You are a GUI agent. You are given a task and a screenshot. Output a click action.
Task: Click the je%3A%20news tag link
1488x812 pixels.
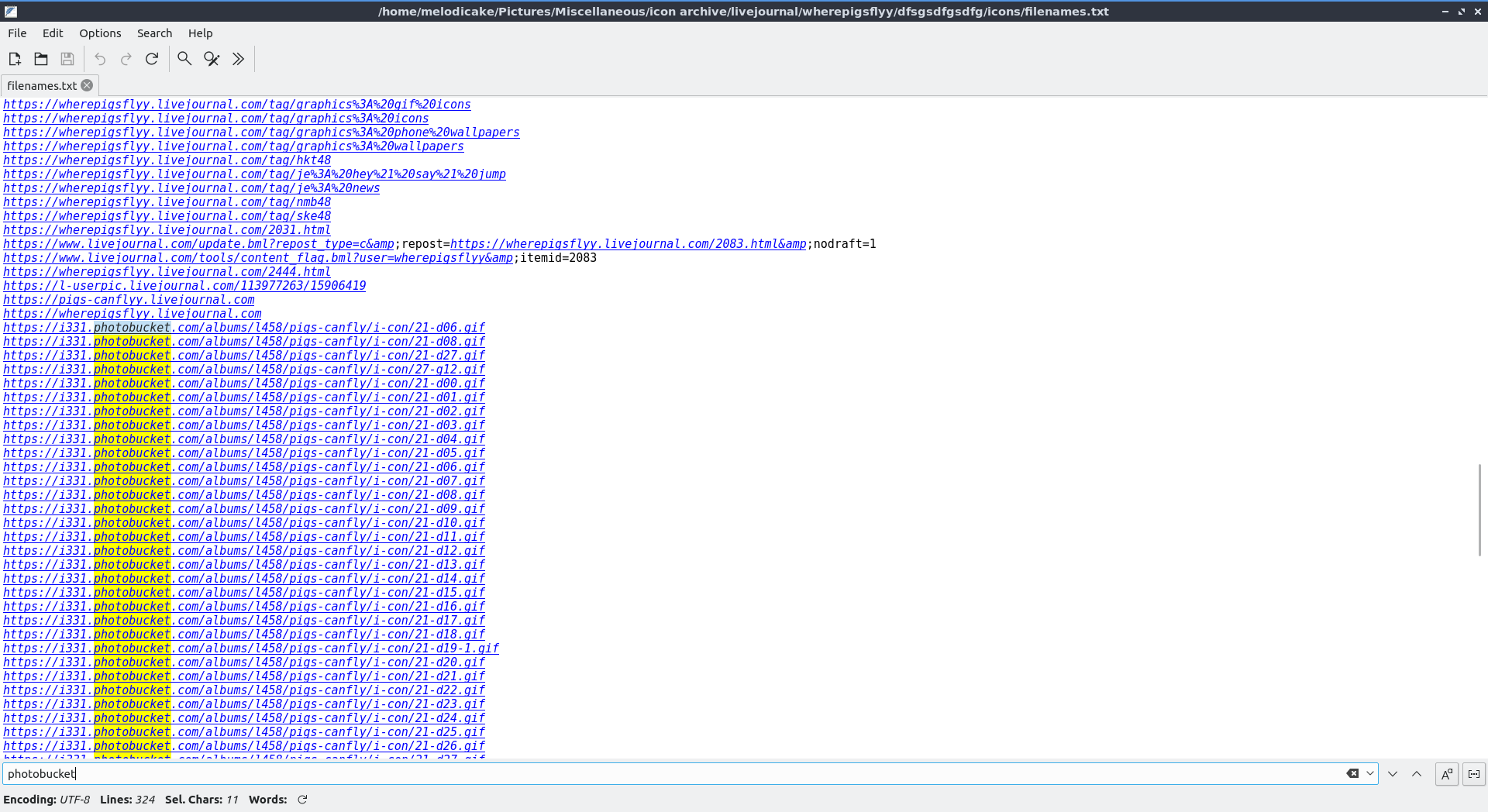[x=191, y=188]
